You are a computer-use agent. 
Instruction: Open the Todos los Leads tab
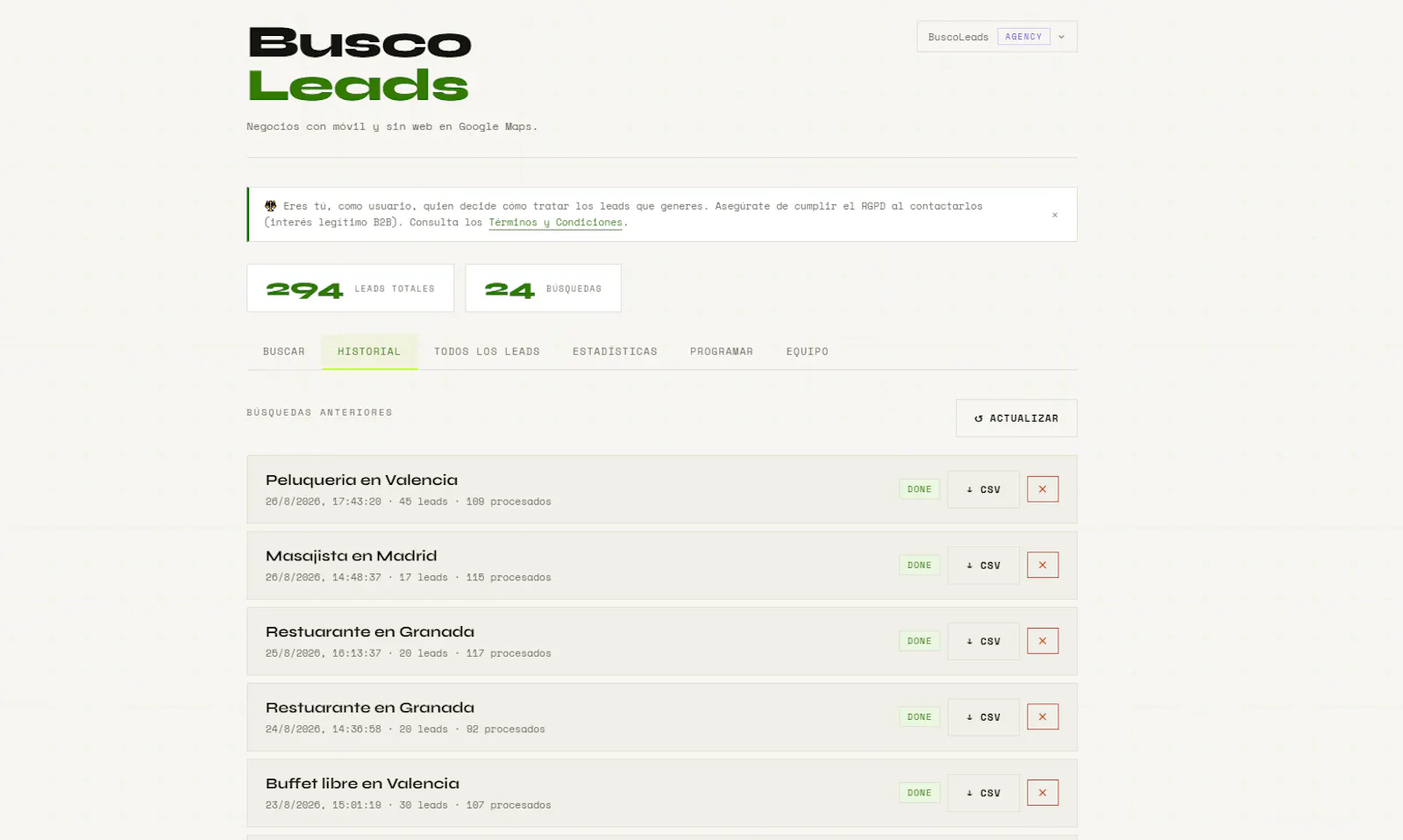487,352
